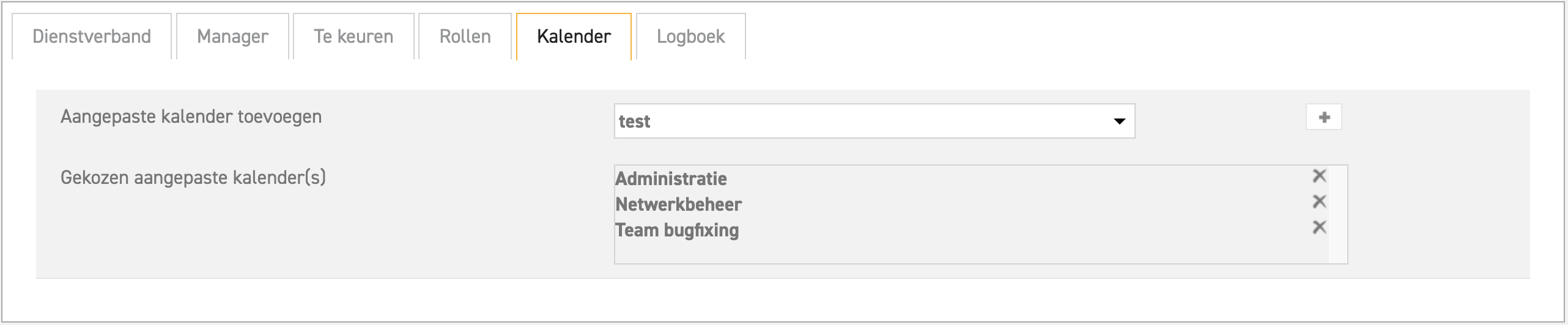The width and height of the screenshot is (1568, 325).
Task: Click the 'Gekozen aangepaste kalender(s)' label
Action: tap(193, 178)
